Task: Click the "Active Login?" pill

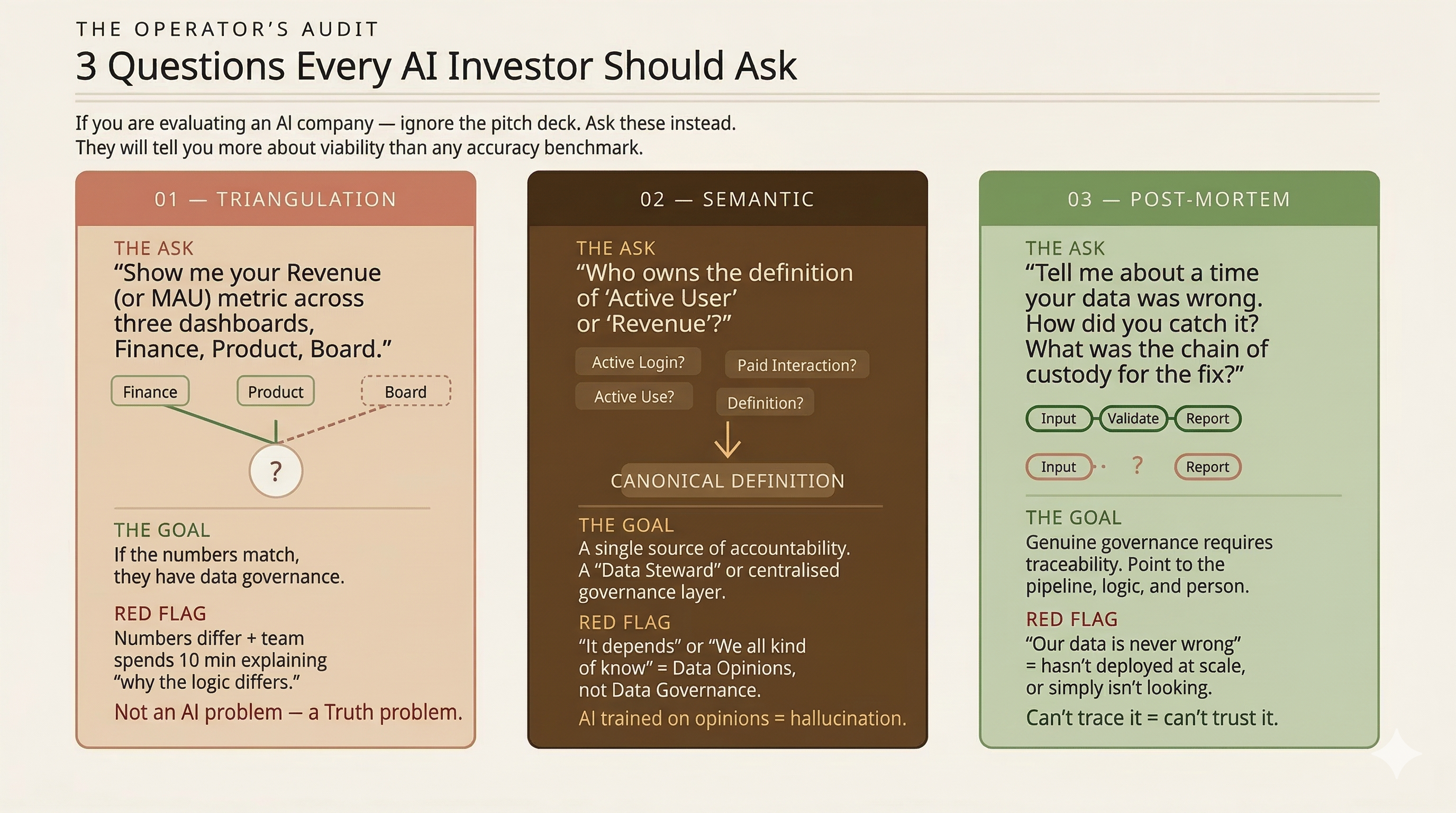Action: click(x=638, y=362)
